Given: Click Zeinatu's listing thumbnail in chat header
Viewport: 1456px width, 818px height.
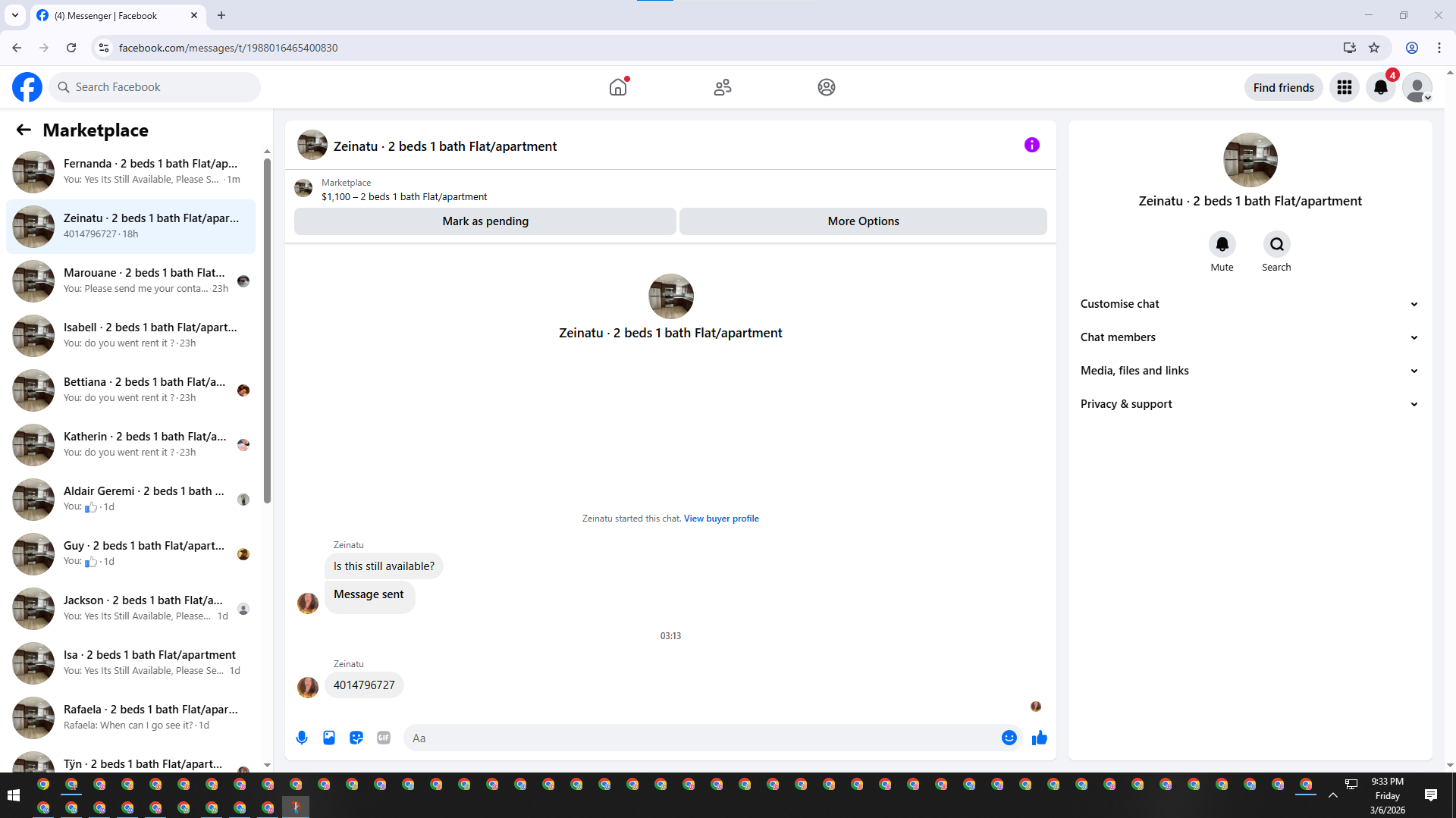Looking at the screenshot, I should 312,145.
